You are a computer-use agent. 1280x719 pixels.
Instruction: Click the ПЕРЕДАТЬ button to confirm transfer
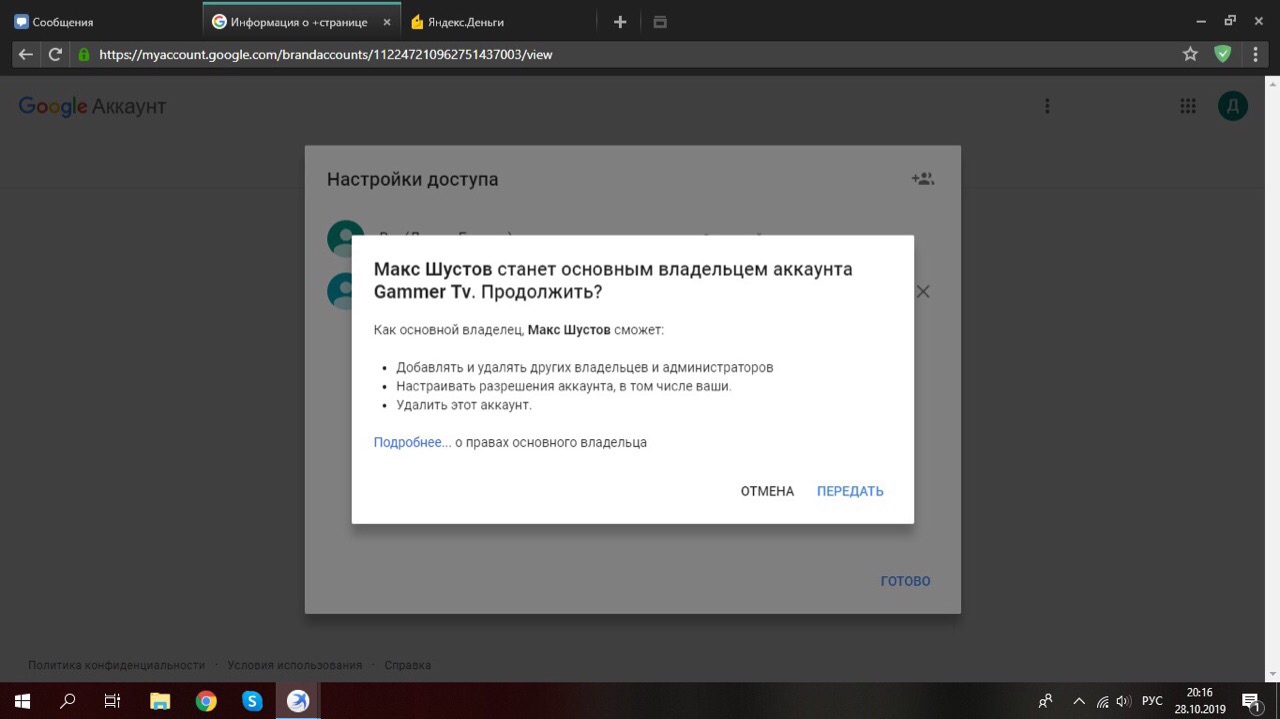(850, 491)
